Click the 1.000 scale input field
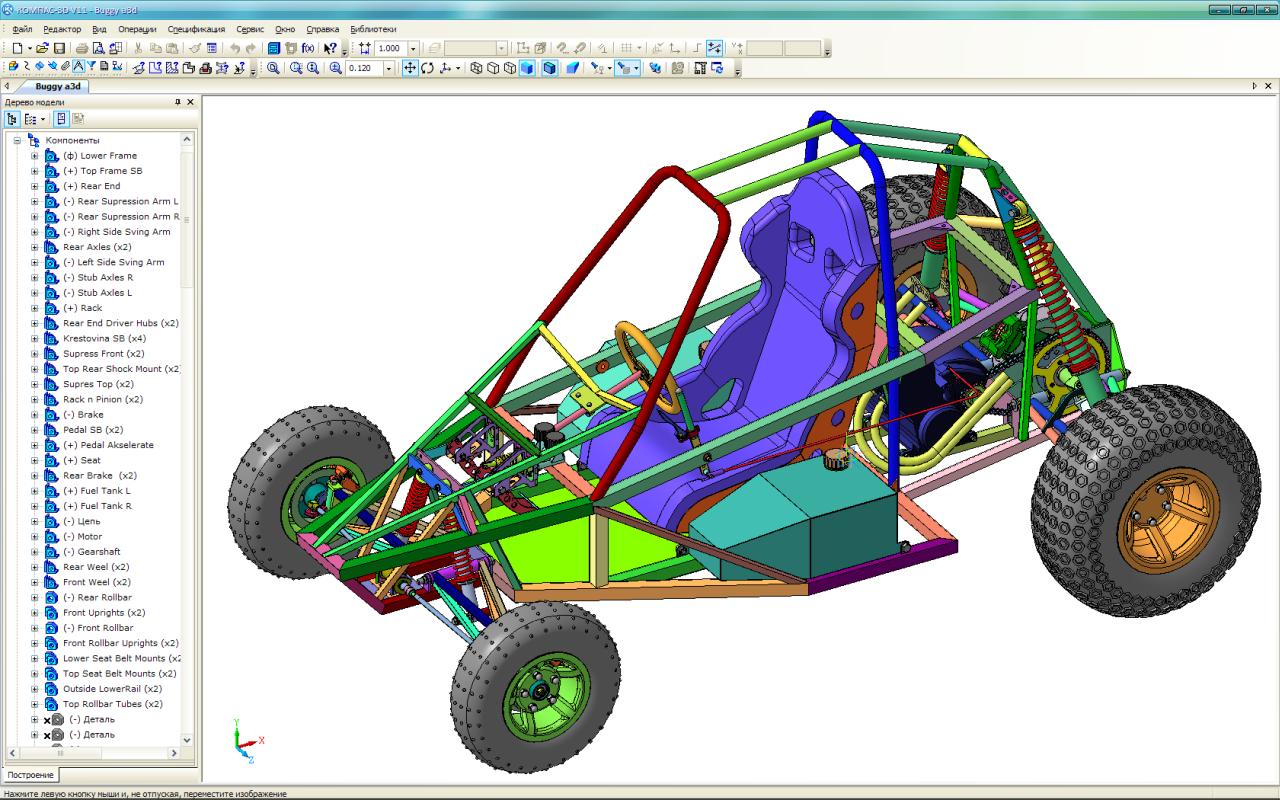 tap(390, 48)
